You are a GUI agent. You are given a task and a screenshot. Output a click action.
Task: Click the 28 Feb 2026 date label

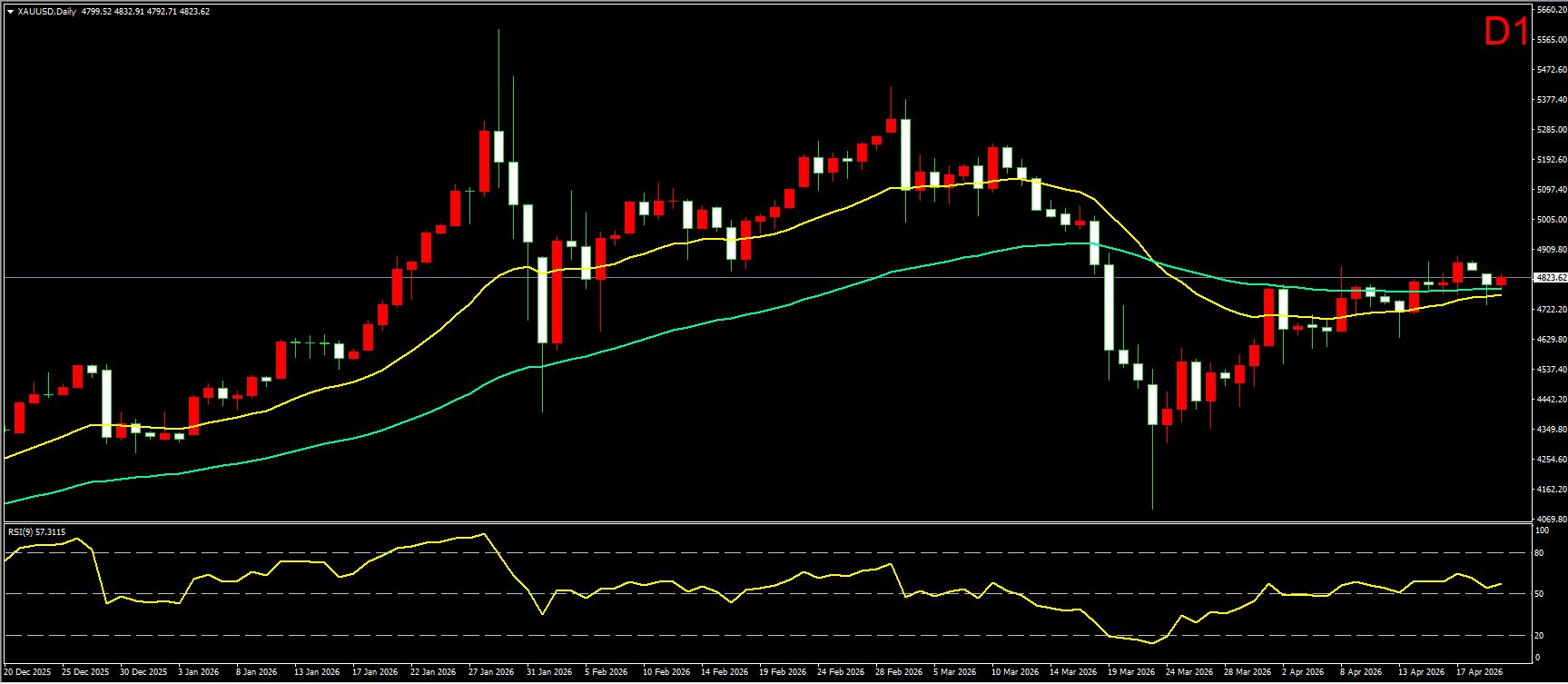[x=899, y=672]
